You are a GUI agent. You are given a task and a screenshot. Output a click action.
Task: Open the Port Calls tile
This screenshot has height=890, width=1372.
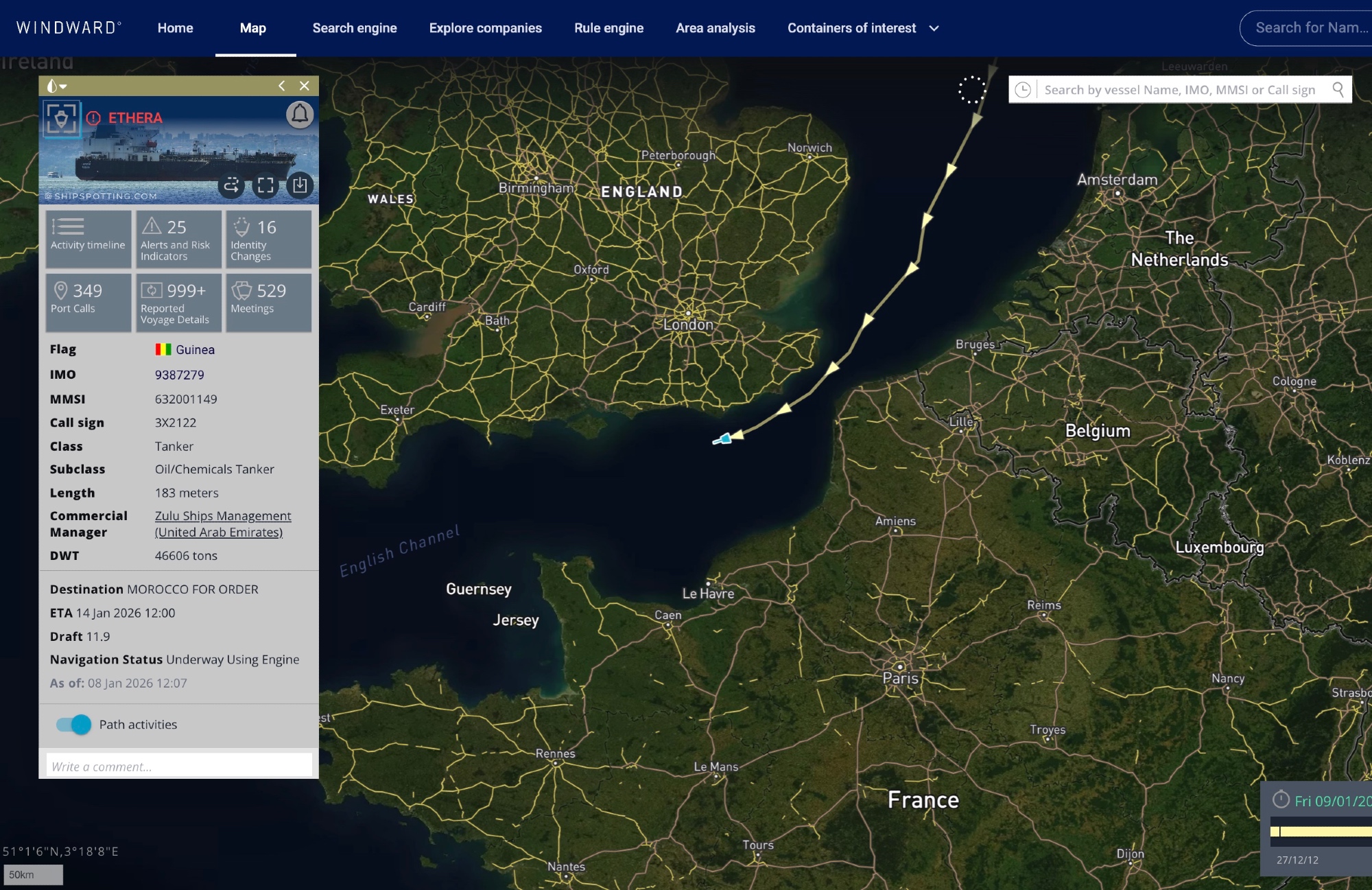tap(88, 302)
